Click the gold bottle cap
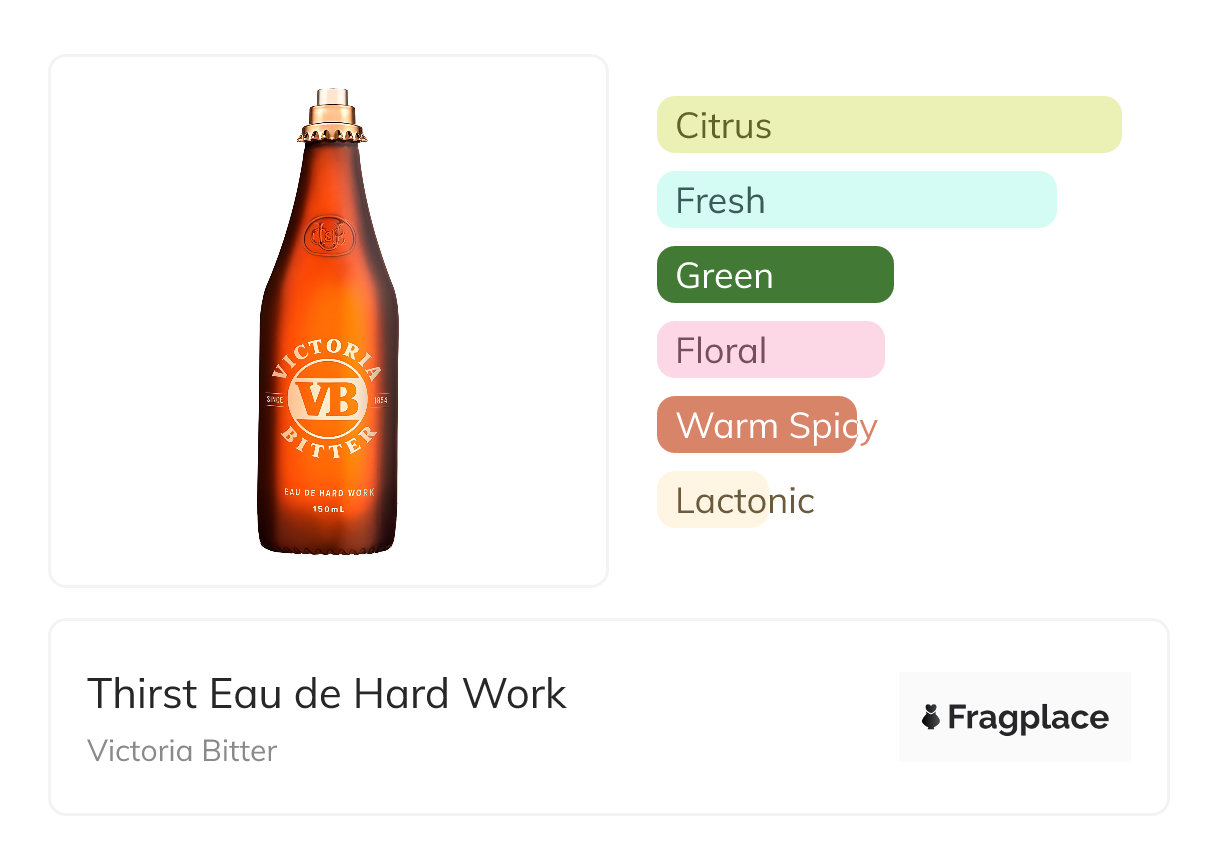1218x864 pixels. (330, 116)
